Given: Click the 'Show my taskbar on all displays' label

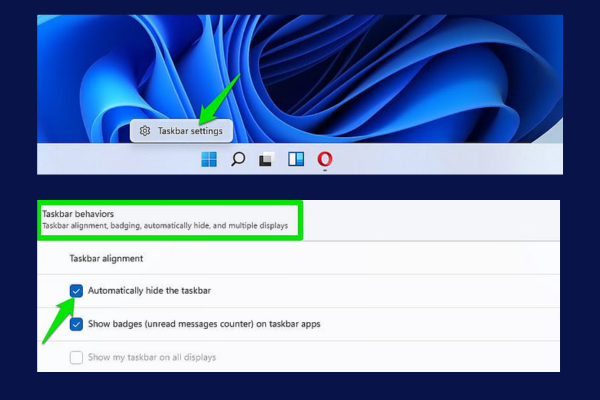Looking at the screenshot, I should coord(152,358).
